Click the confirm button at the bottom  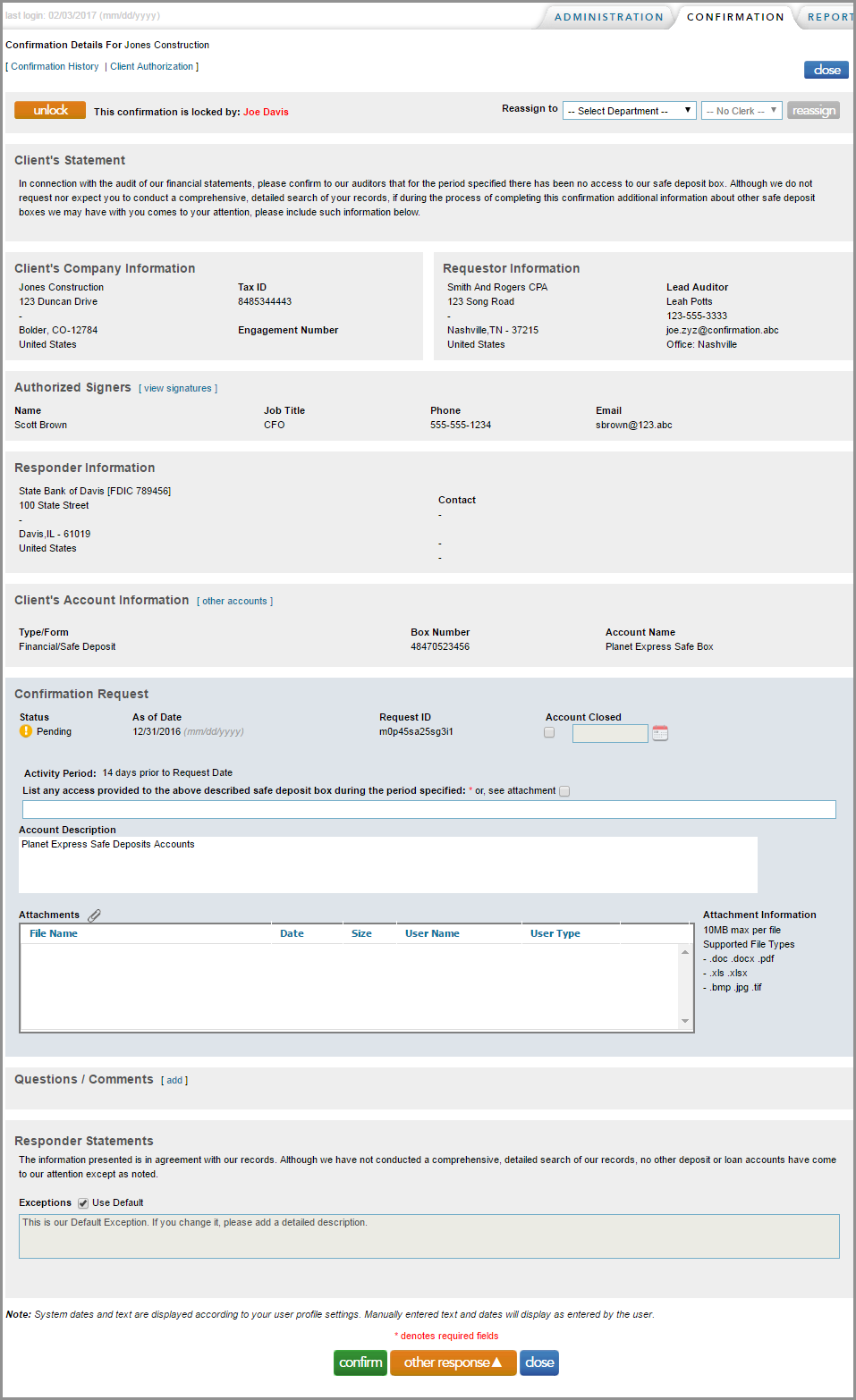pyautogui.click(x=360, y=1362)
